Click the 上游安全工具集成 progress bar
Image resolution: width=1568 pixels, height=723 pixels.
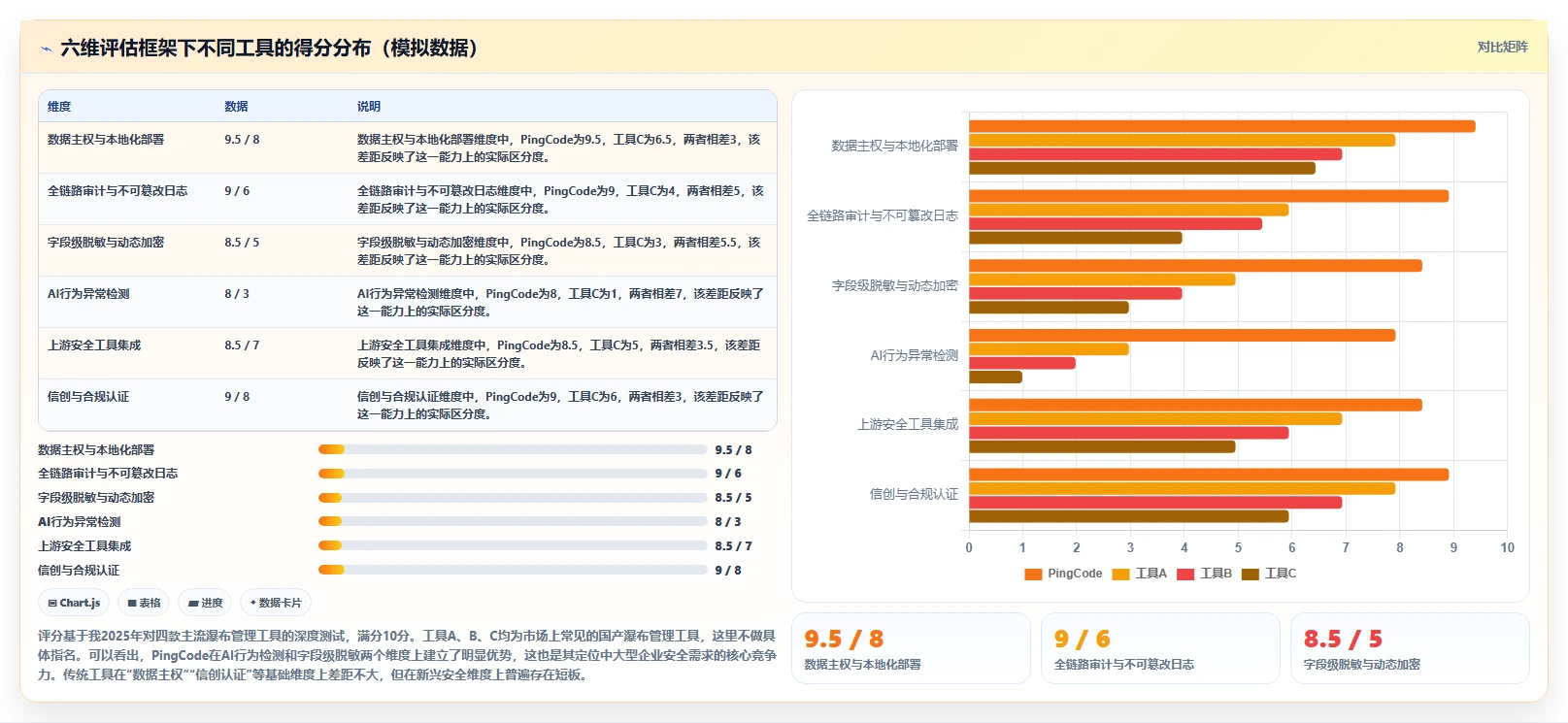pyautogui.click(x=513, y=545)
